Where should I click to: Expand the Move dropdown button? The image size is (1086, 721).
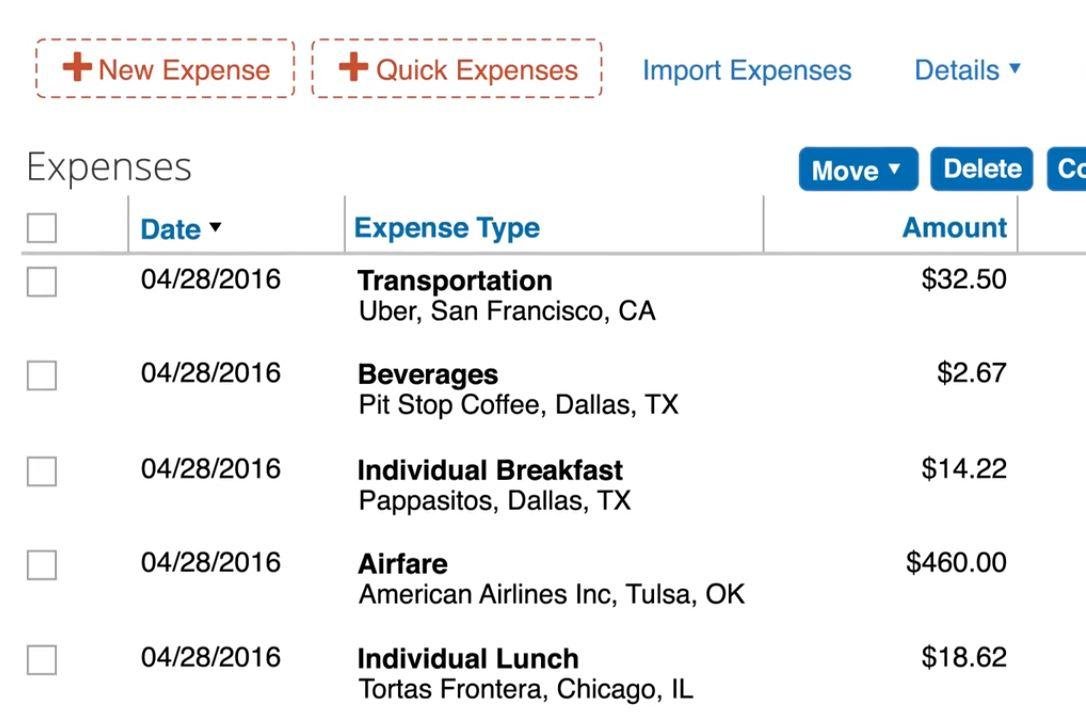[x=857, y=170]
